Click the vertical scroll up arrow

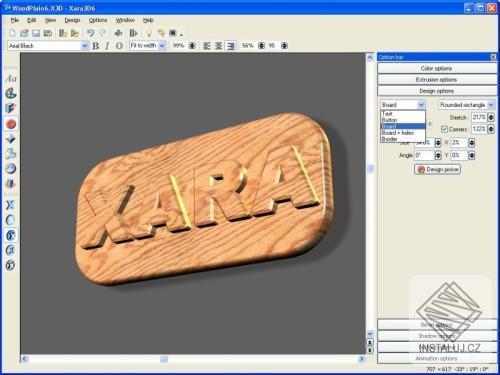click(x=370, y=58)
